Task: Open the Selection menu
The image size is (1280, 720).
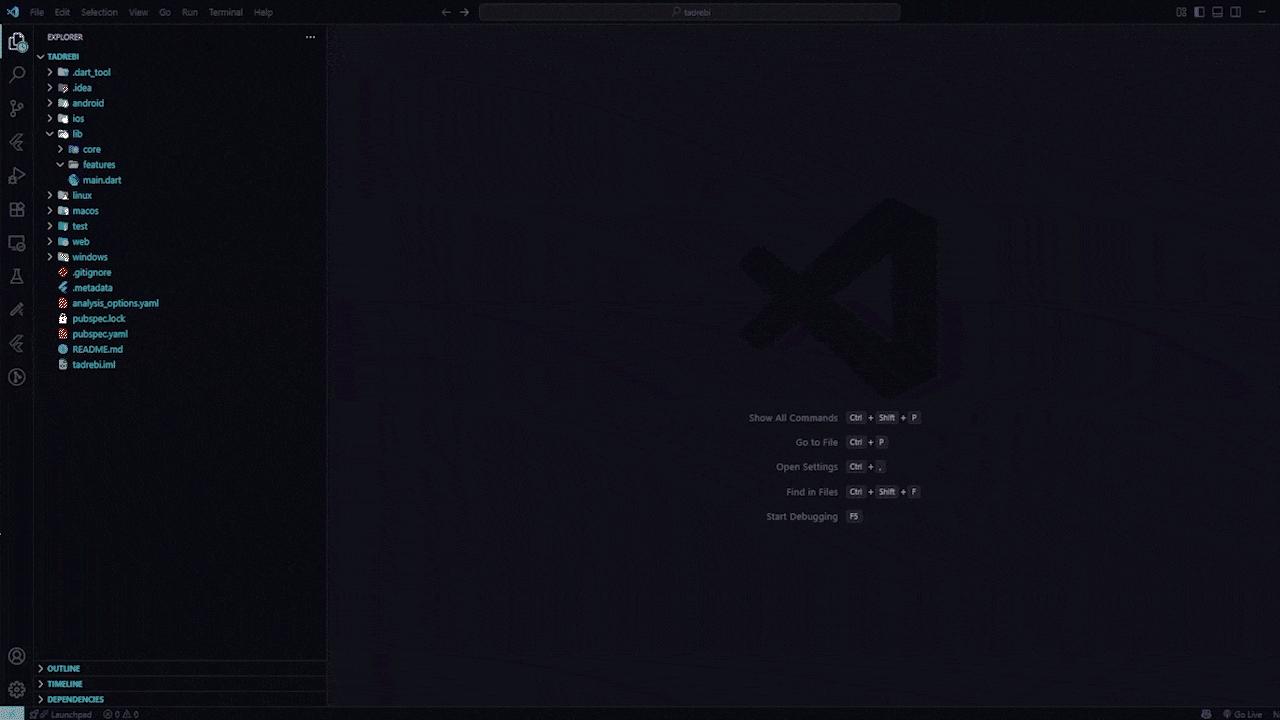Action: click(99, 12)
